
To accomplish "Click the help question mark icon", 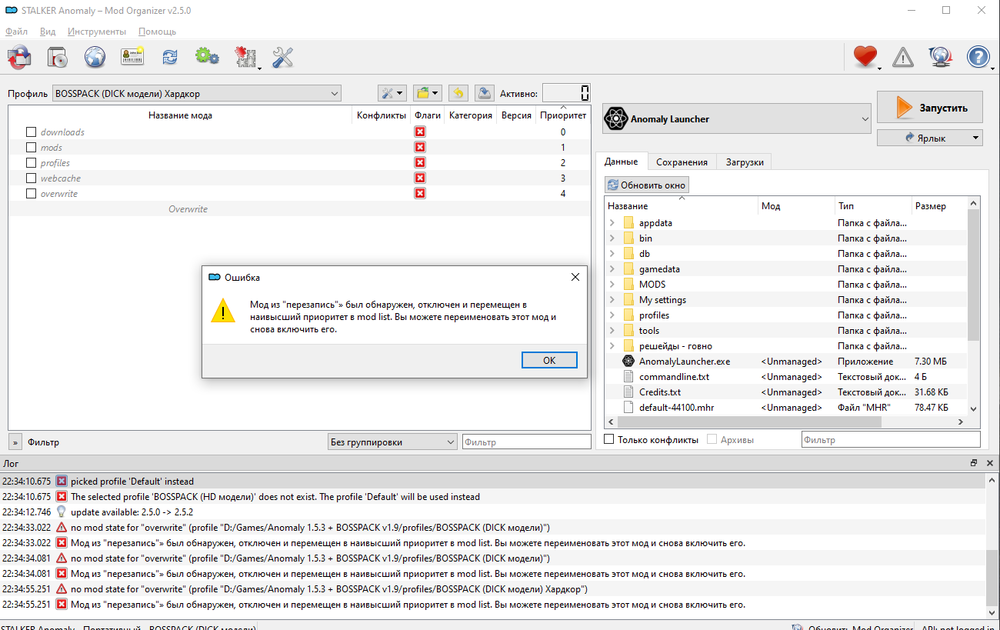I will (978, 57).
